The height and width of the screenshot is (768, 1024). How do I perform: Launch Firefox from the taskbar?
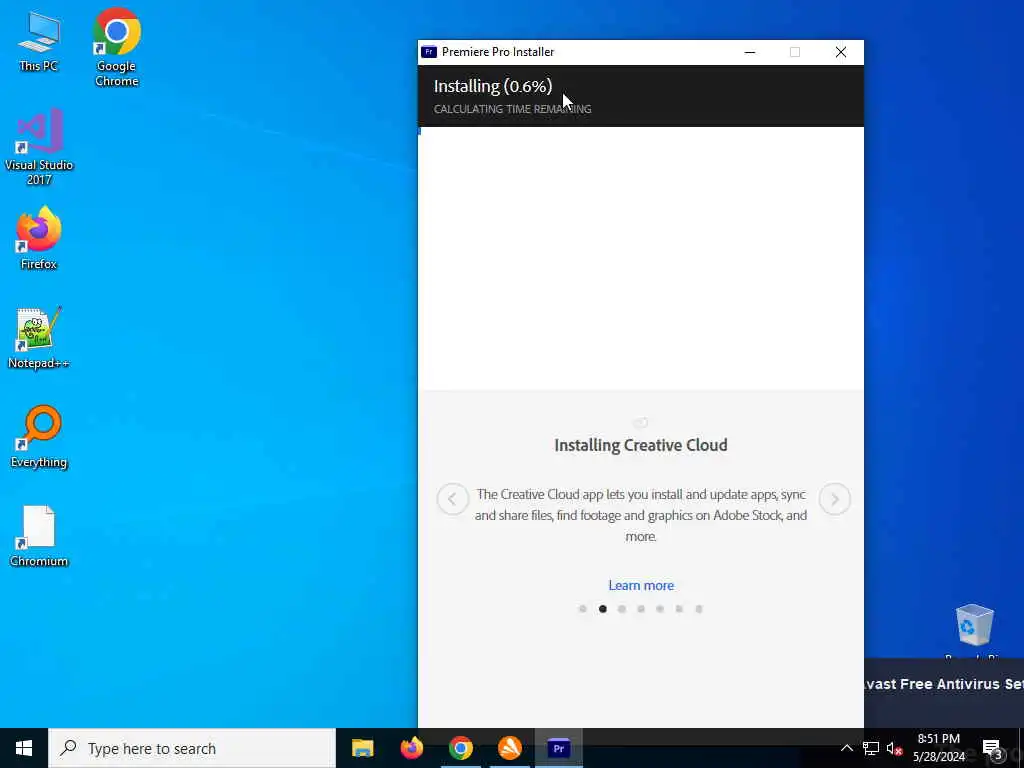(411, 748)
